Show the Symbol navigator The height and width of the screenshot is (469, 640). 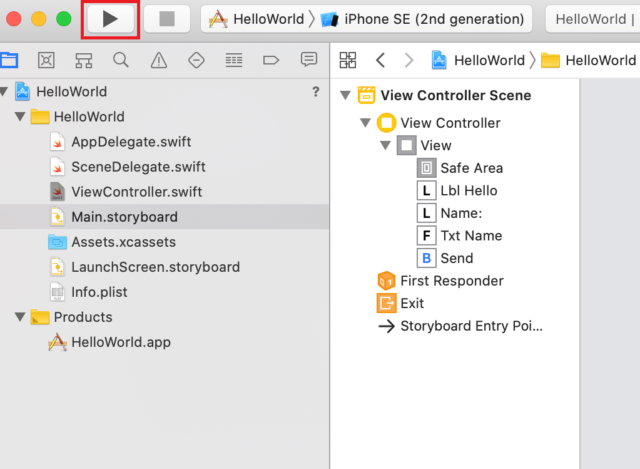tap(84, 60)
